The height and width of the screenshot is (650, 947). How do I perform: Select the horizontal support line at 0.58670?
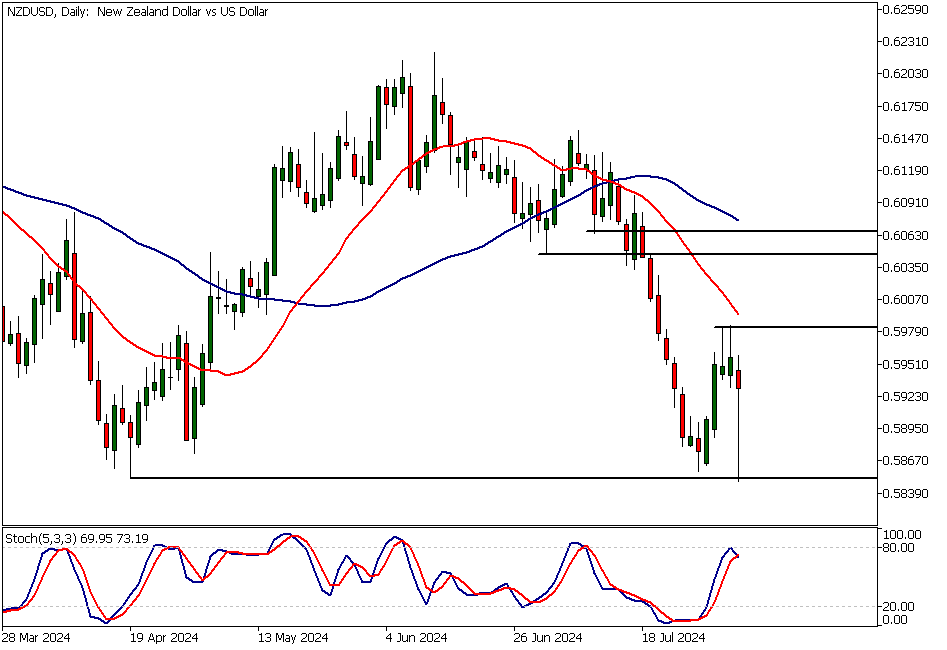click(x=400, y=477)
